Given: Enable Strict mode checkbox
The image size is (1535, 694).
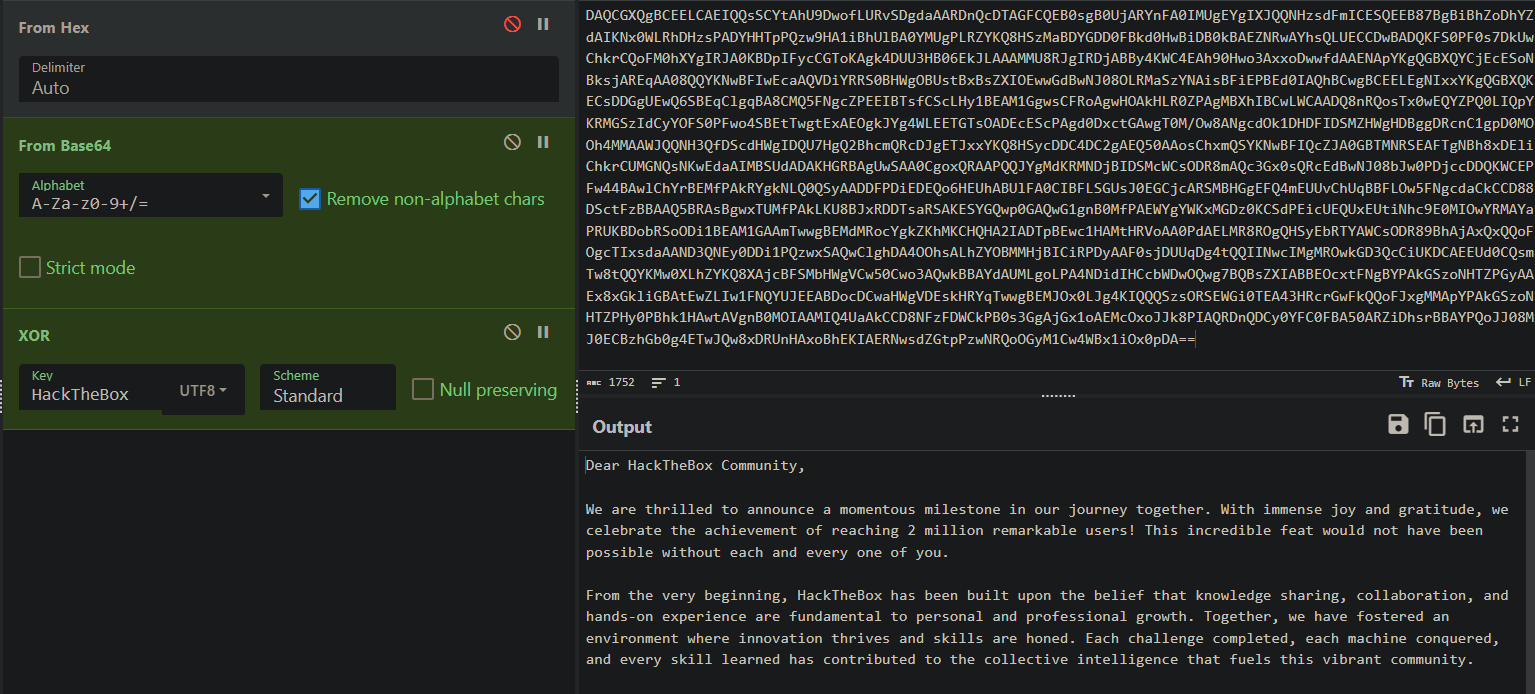Looking at the screenshot, I should (30, 268).
